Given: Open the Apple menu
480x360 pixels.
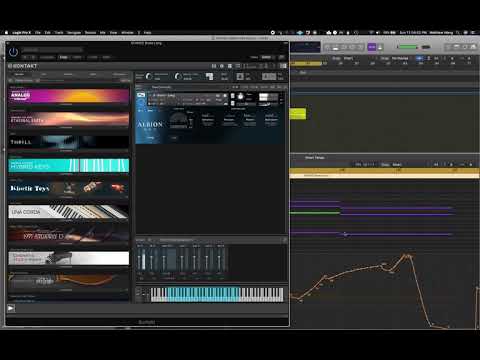Looking at the screenshot, I should click(x=6, y=32).
